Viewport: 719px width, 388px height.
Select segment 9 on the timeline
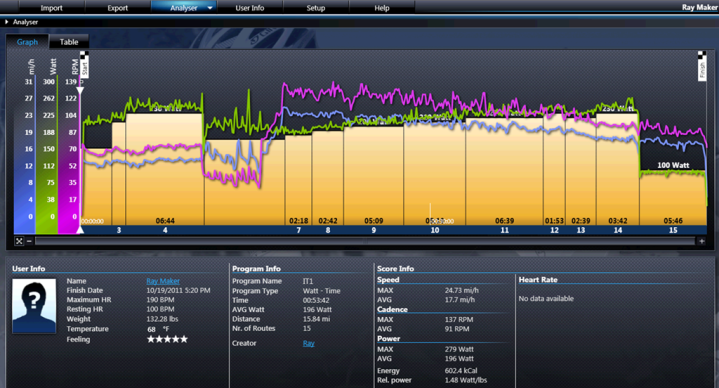tap(374, 230)
